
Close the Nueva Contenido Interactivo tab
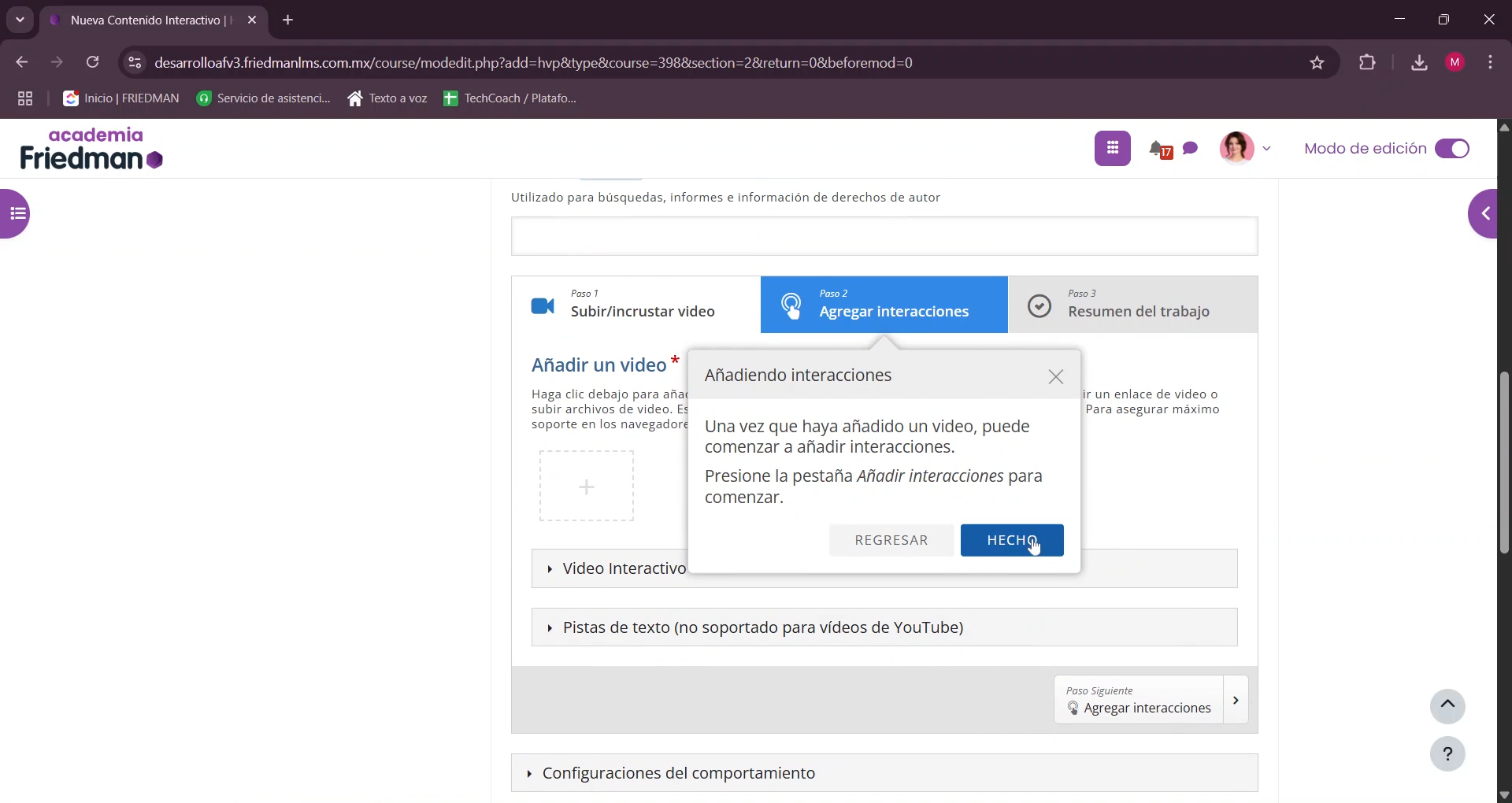[x=252, y=20]
